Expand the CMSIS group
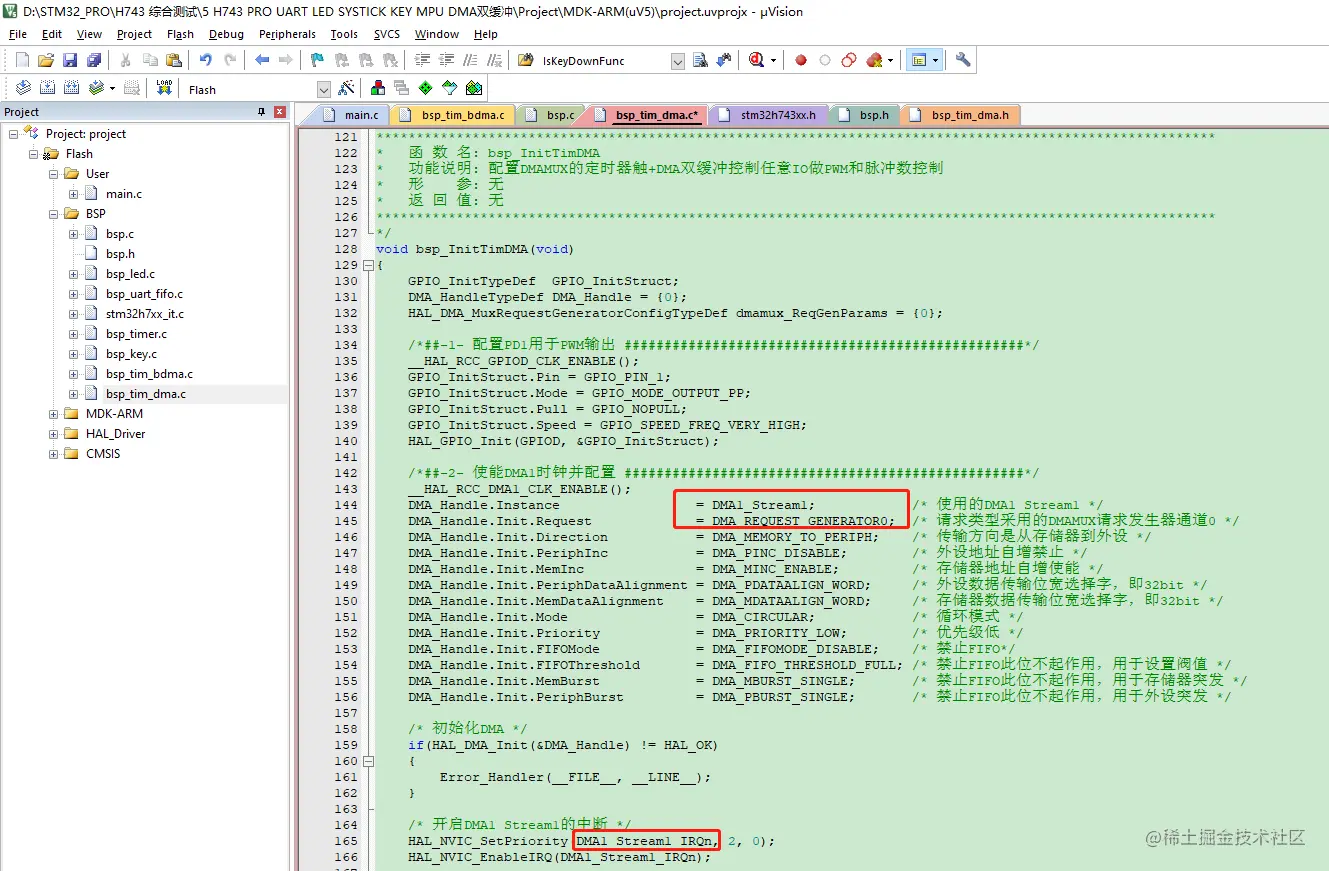The width and height of the screenshot is (1329, 871). (x=54, y=454)
